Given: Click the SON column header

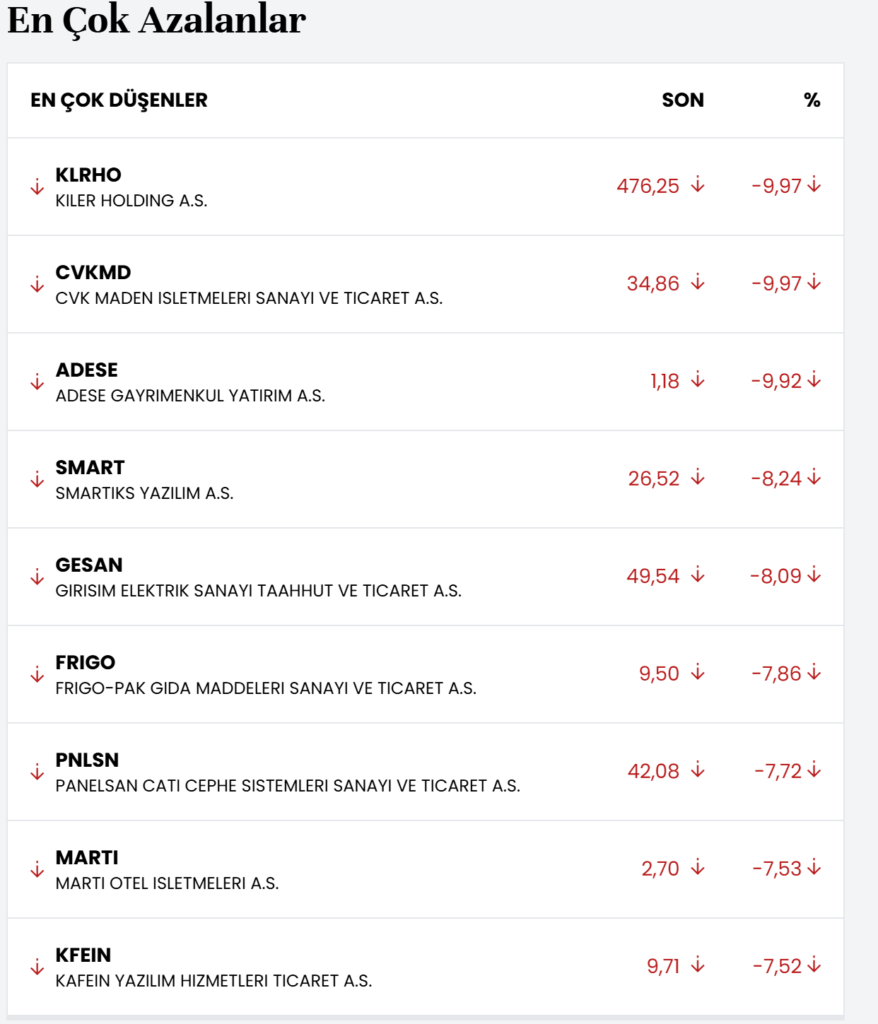Looking at the screenshot, I should [x=682, y=100].
